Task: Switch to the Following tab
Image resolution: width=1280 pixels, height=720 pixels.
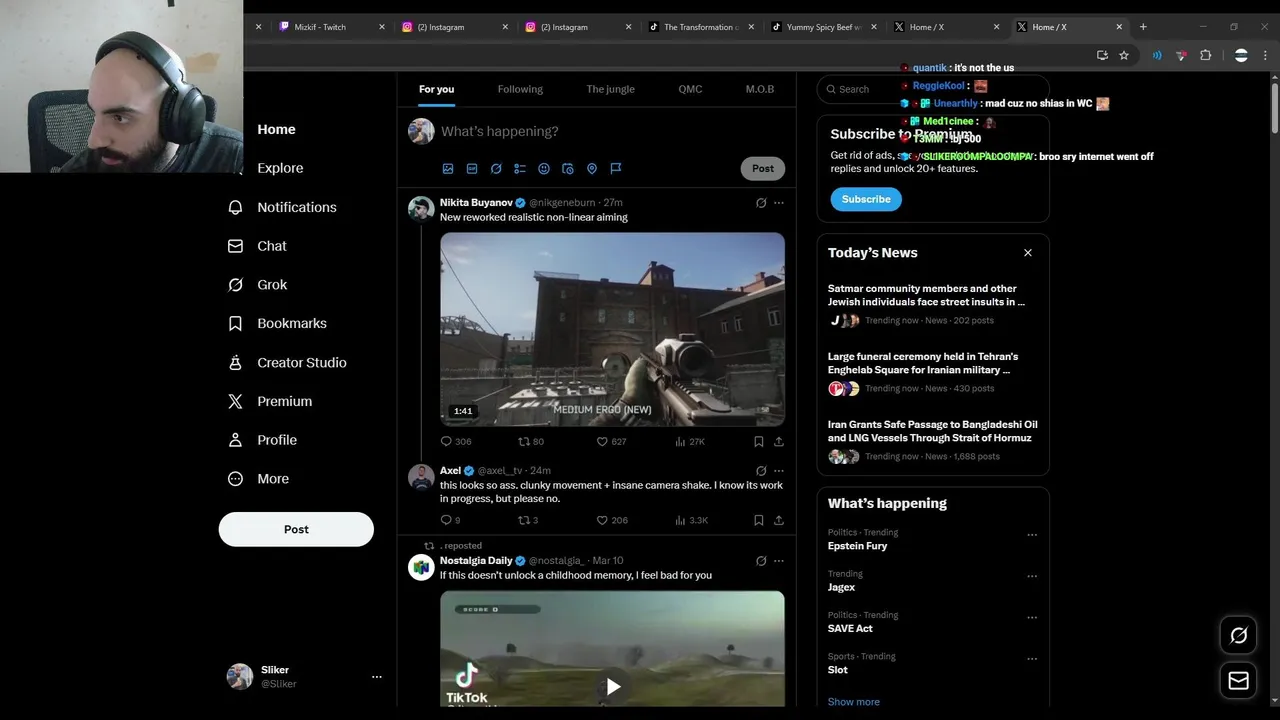Action: [x=520, y=89]
